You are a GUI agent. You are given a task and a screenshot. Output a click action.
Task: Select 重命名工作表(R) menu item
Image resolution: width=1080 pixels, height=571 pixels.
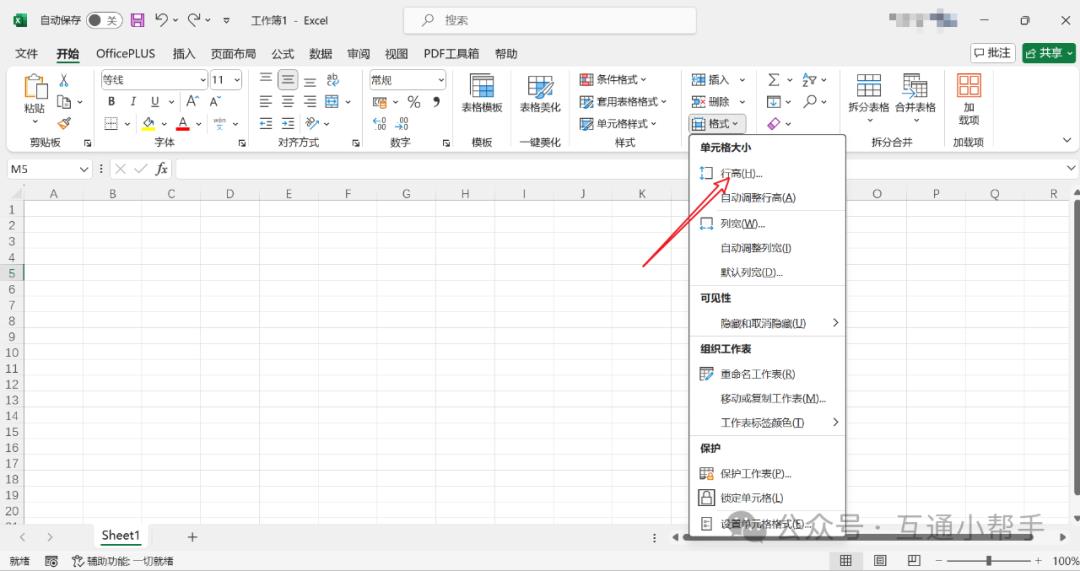(767, 373)
